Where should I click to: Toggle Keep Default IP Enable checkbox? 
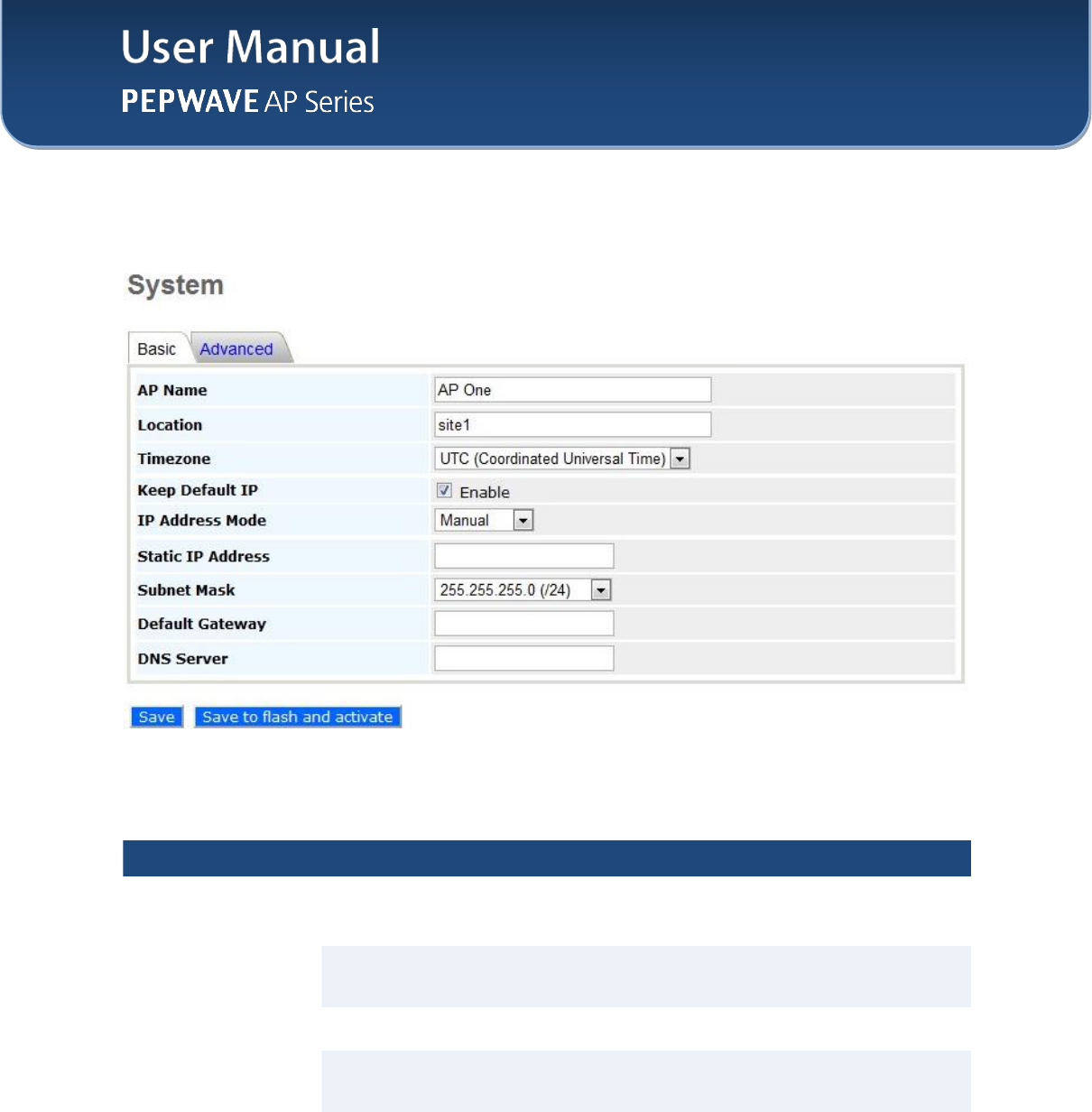pyautogui.click(x=444, y=490)
